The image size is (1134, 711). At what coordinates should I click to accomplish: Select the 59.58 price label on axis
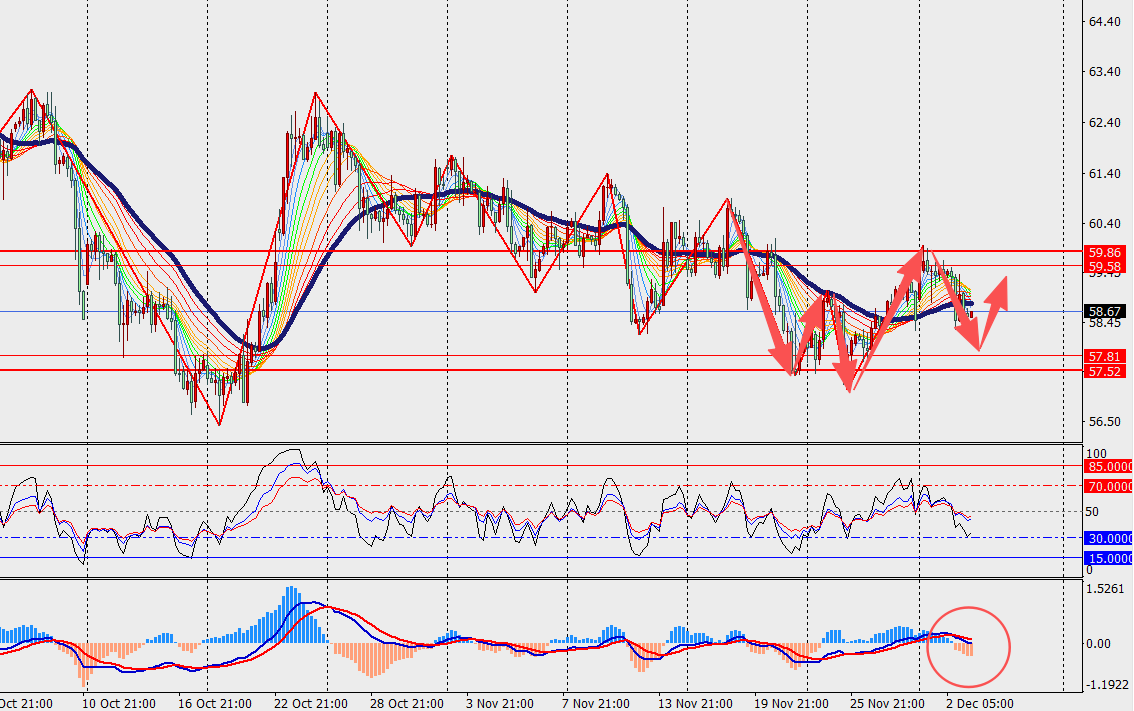point(1104,266)
